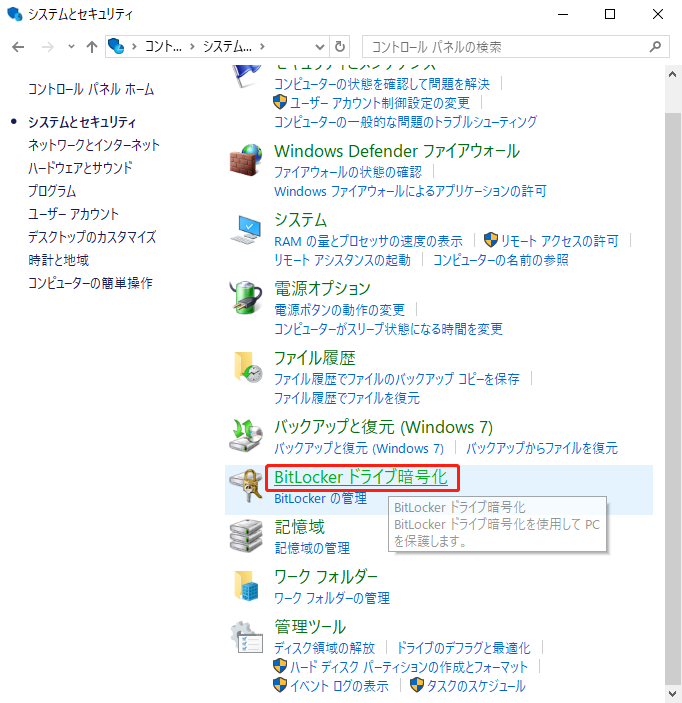Open 時計と地域 category
682x703 pixels.
(58, 260)
